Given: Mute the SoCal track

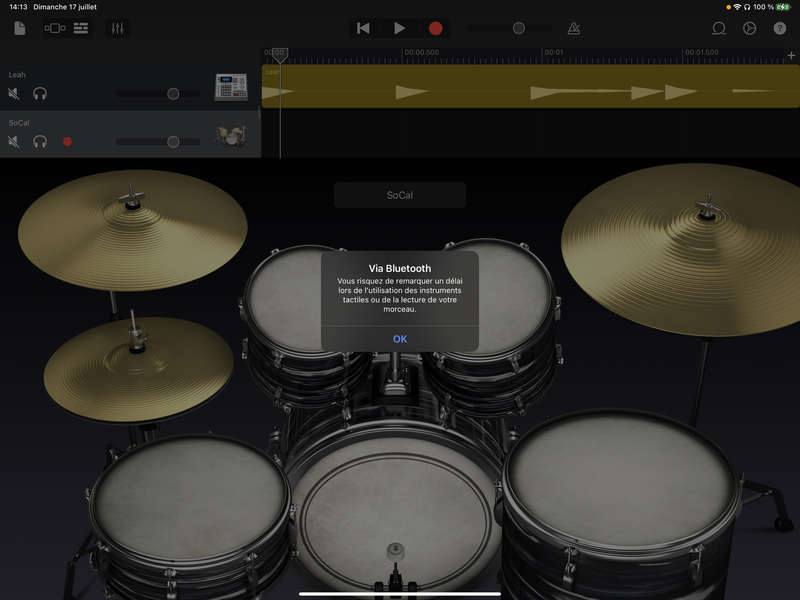Looking at the screenshot, I should 14,141.
